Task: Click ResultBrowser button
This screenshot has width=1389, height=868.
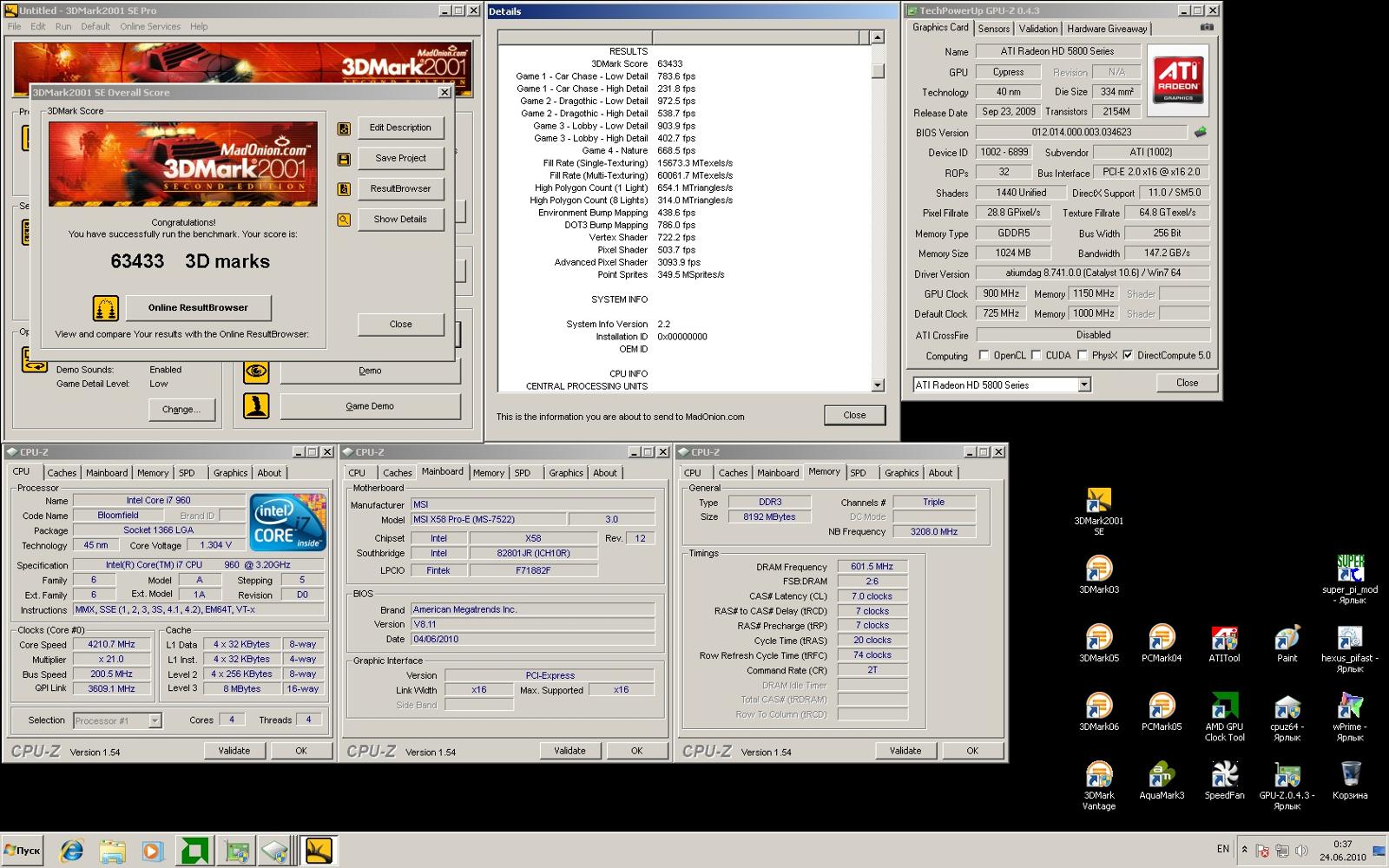Action: coord(400,188)
